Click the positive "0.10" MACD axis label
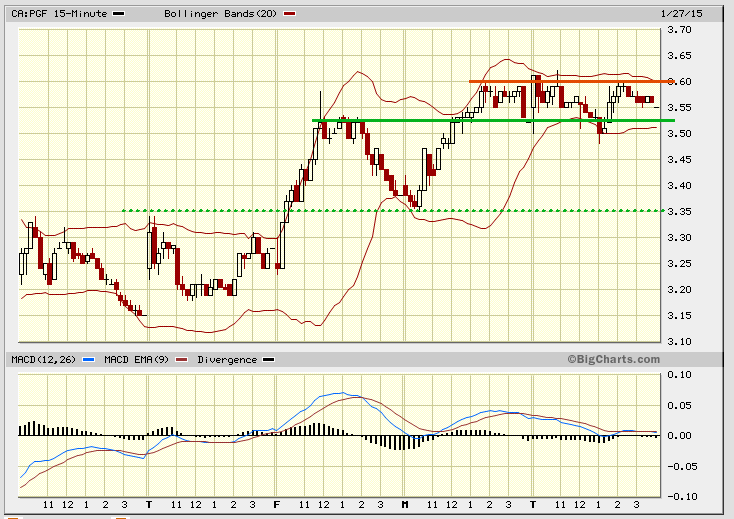The width and height of the screenshot is (734, 519). pyautogui.click(x=679, y=374)
